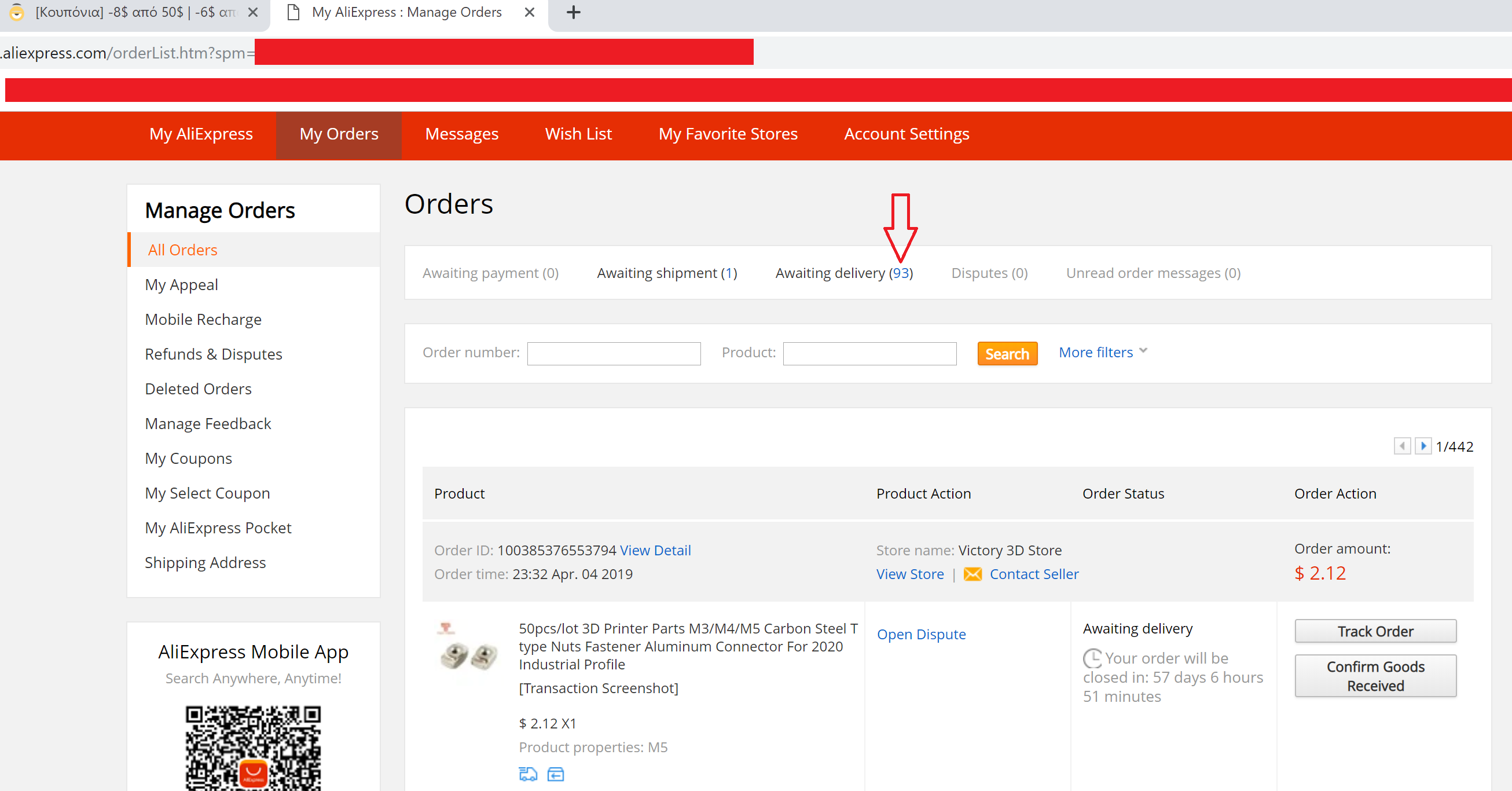This screenshot has width=1512, height=791.
Task: Open View Detail for order 100385376553794
Action: [x=655, y=550]
